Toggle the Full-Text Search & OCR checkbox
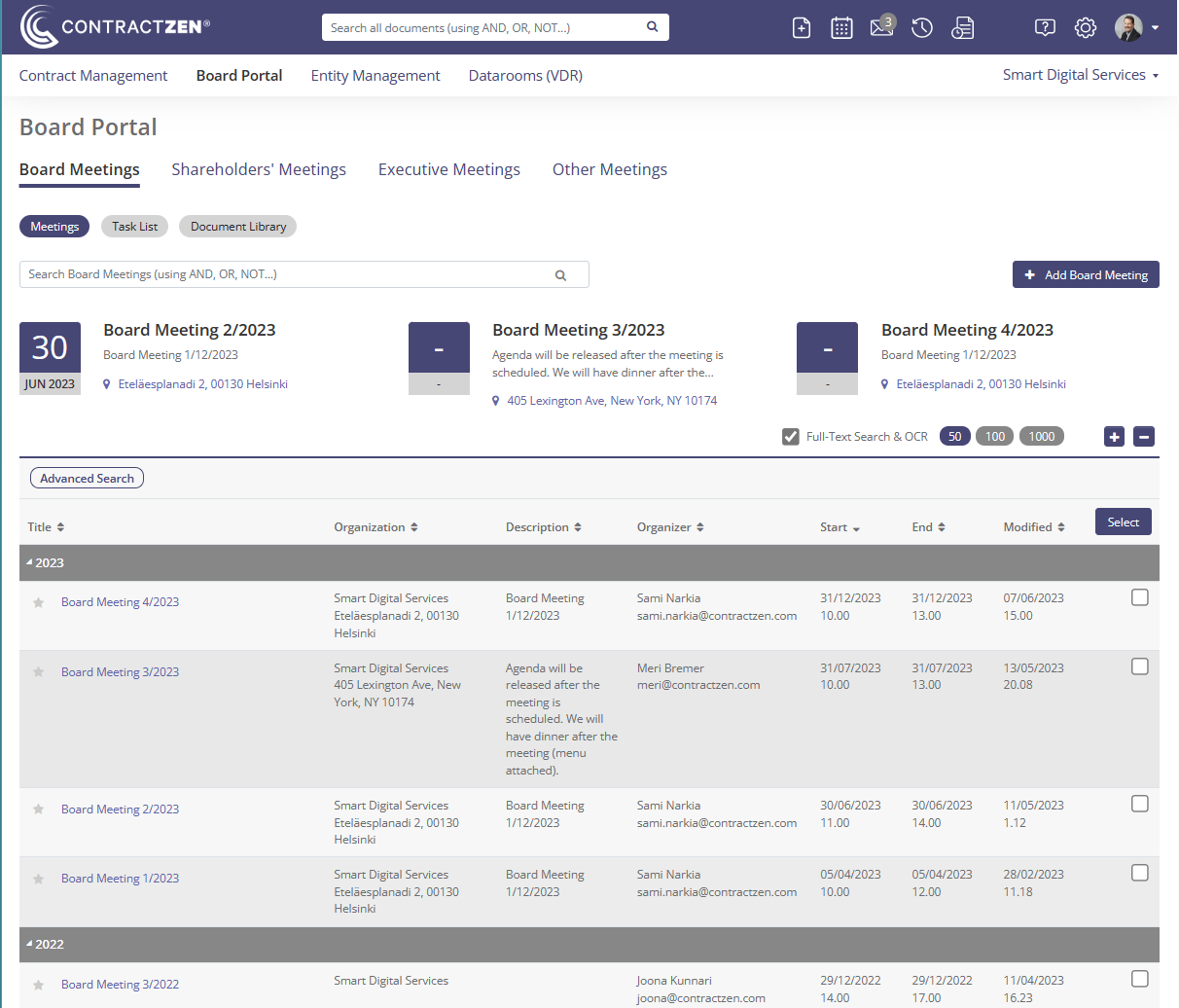This screenshot has width=1179, height=1008. pos(791,437)
